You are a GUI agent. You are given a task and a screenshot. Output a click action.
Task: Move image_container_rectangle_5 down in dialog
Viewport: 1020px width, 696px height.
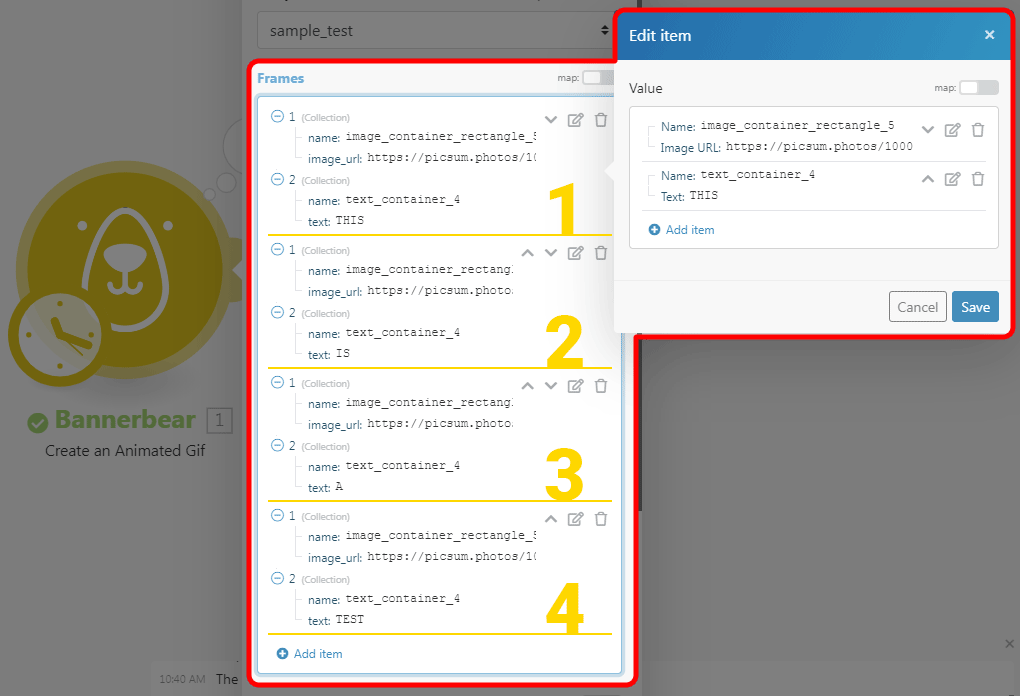click(927, 130)
